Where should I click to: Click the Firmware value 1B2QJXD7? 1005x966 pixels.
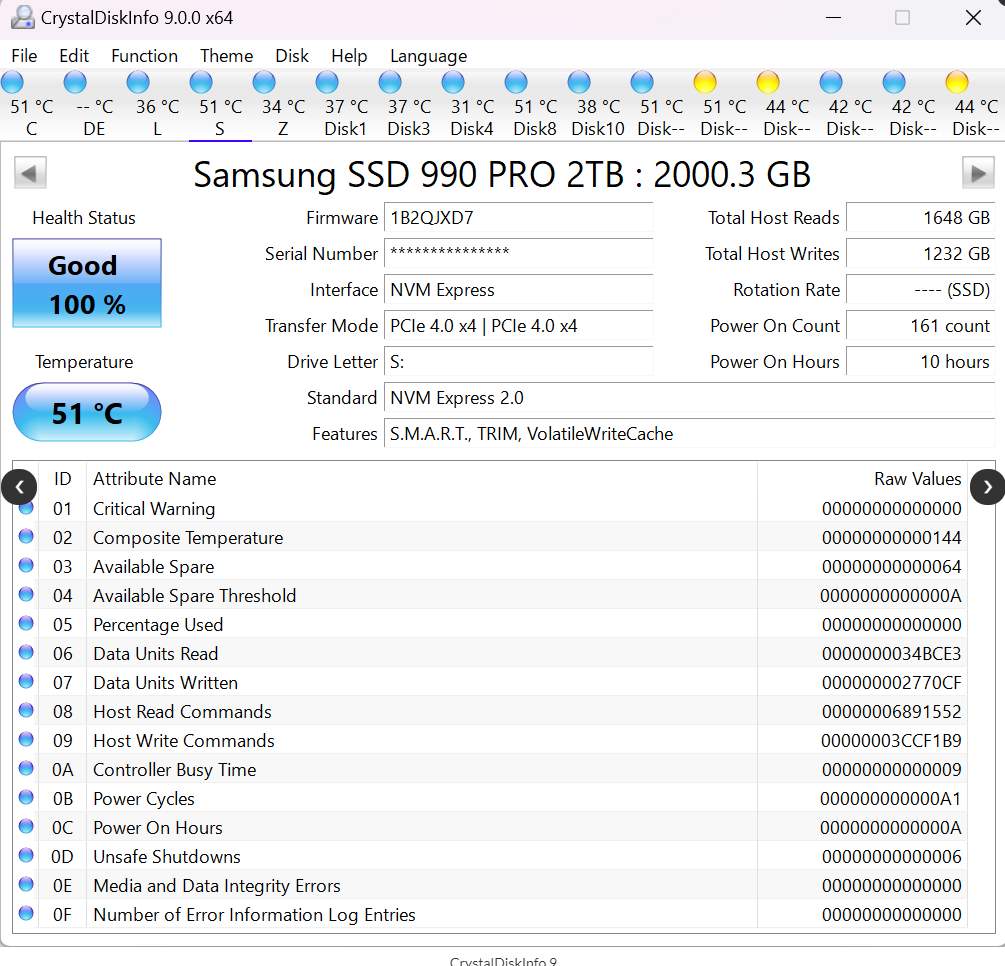(519, 218)
